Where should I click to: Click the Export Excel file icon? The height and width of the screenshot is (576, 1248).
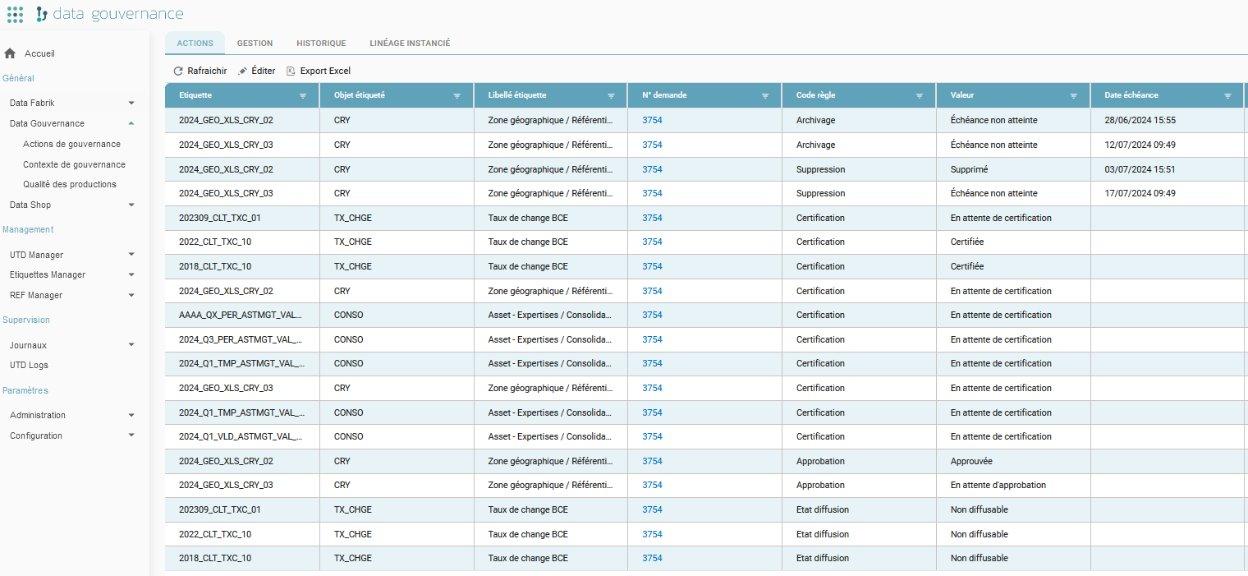click(291, 71)
